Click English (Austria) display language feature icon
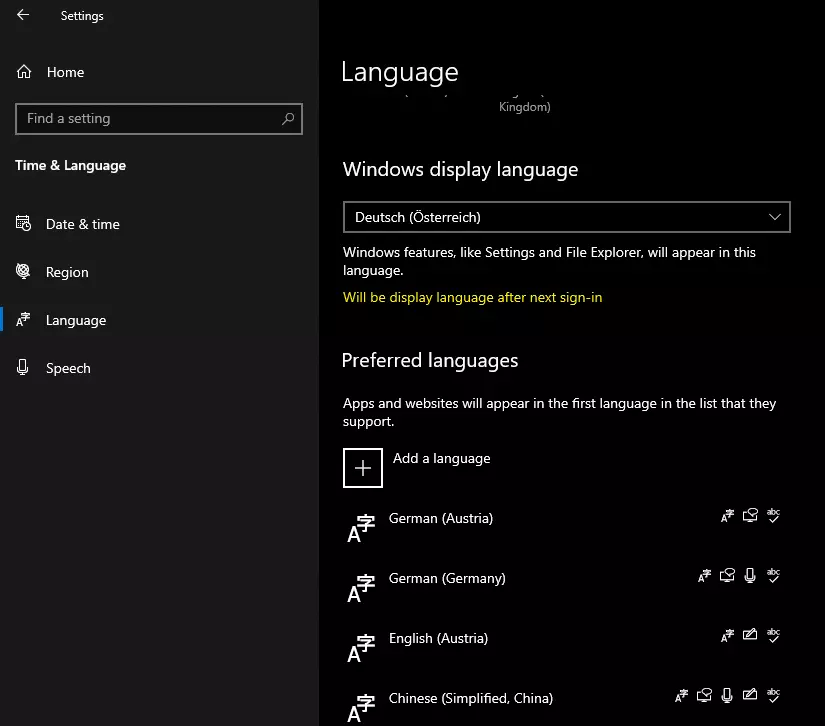 (727, 636)
